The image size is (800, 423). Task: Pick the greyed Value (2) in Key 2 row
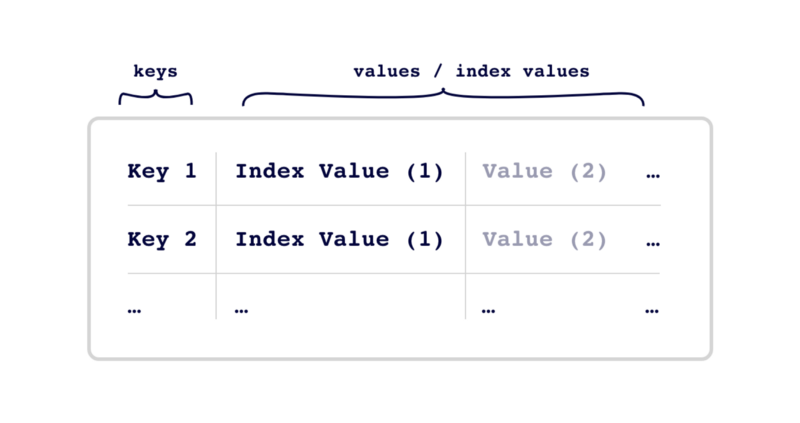pyautogui.click(x=544, y=239)
